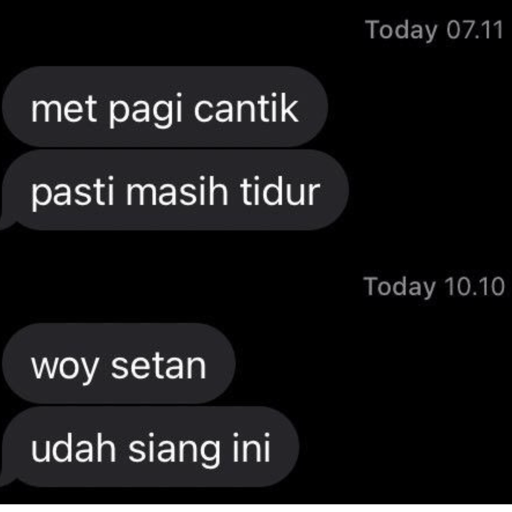Click the tail of "udah siang ini" bubble
Screen dimensions: 512x512
click(x=7, y=479)
